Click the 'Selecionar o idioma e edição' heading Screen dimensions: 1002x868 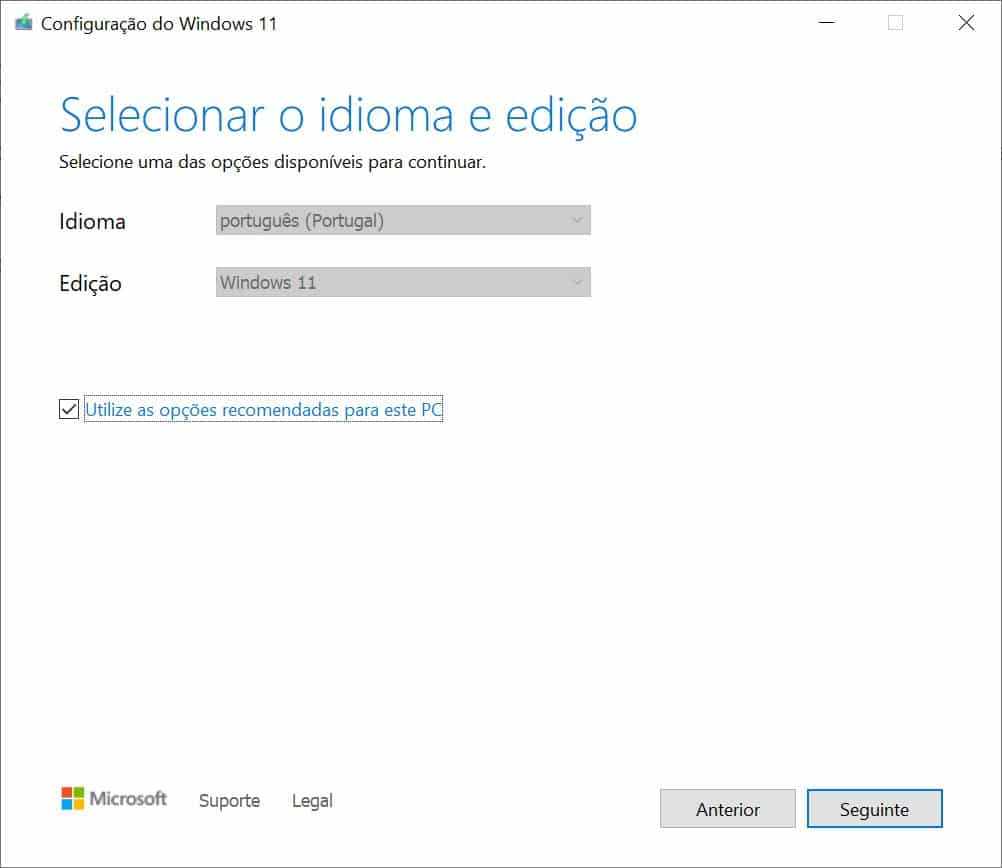point(348,115)
